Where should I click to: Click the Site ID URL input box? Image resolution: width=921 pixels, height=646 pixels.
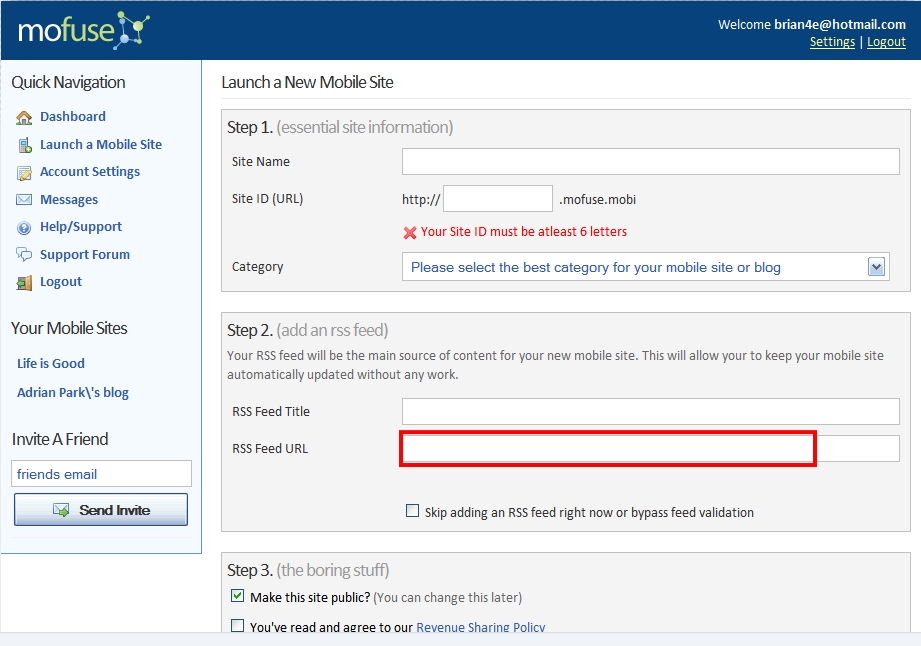click(498, 198)
